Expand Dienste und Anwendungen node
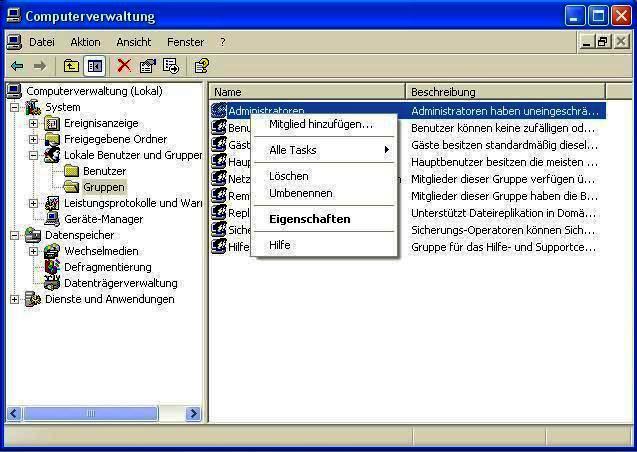This screenshot has width=637, height=452. (x=15, y=299)
